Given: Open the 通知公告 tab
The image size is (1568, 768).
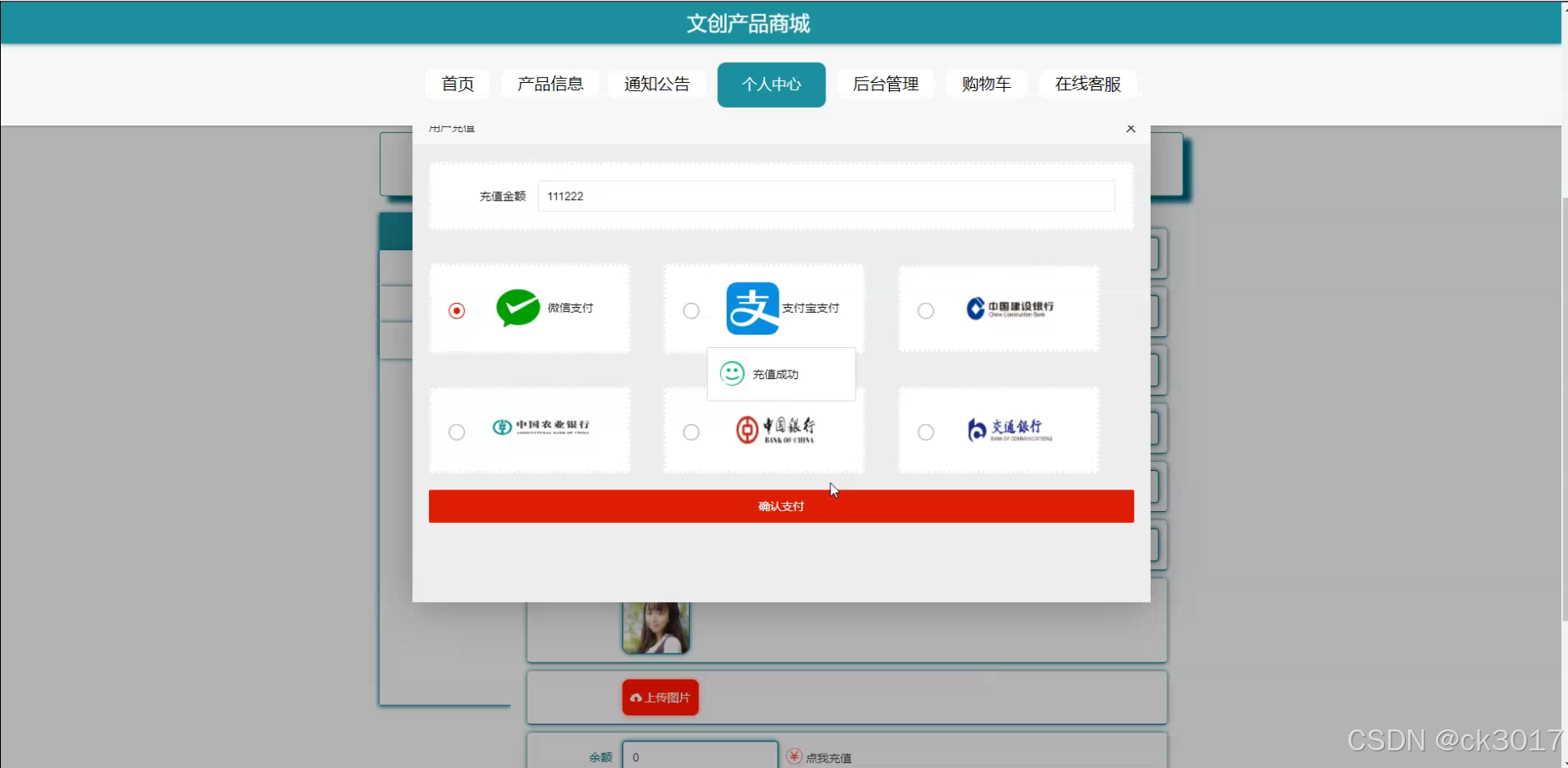Looking at the screenshot, I should (657, 84).
